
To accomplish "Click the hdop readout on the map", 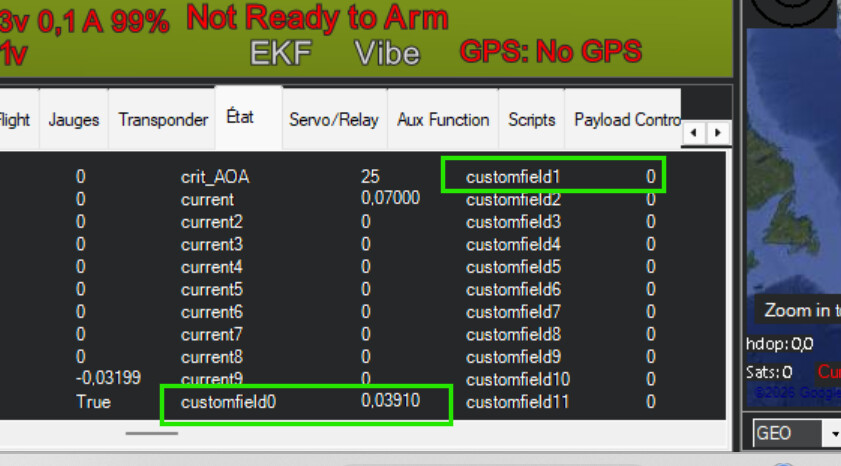I will pos(779,344).
